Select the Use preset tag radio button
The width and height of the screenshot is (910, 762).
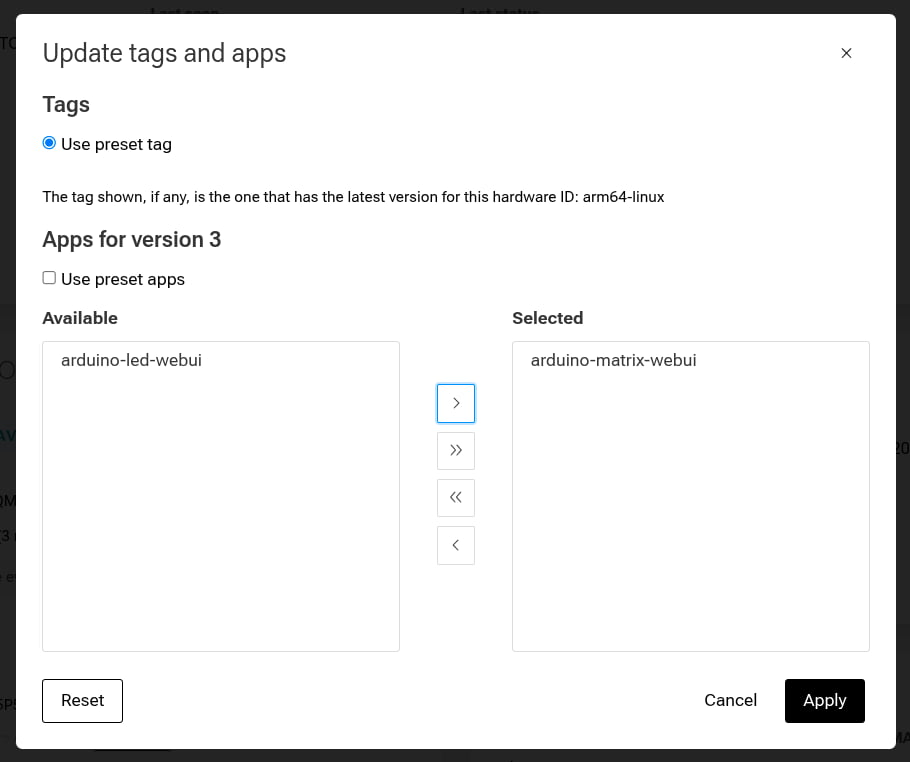tap(48, 142)
